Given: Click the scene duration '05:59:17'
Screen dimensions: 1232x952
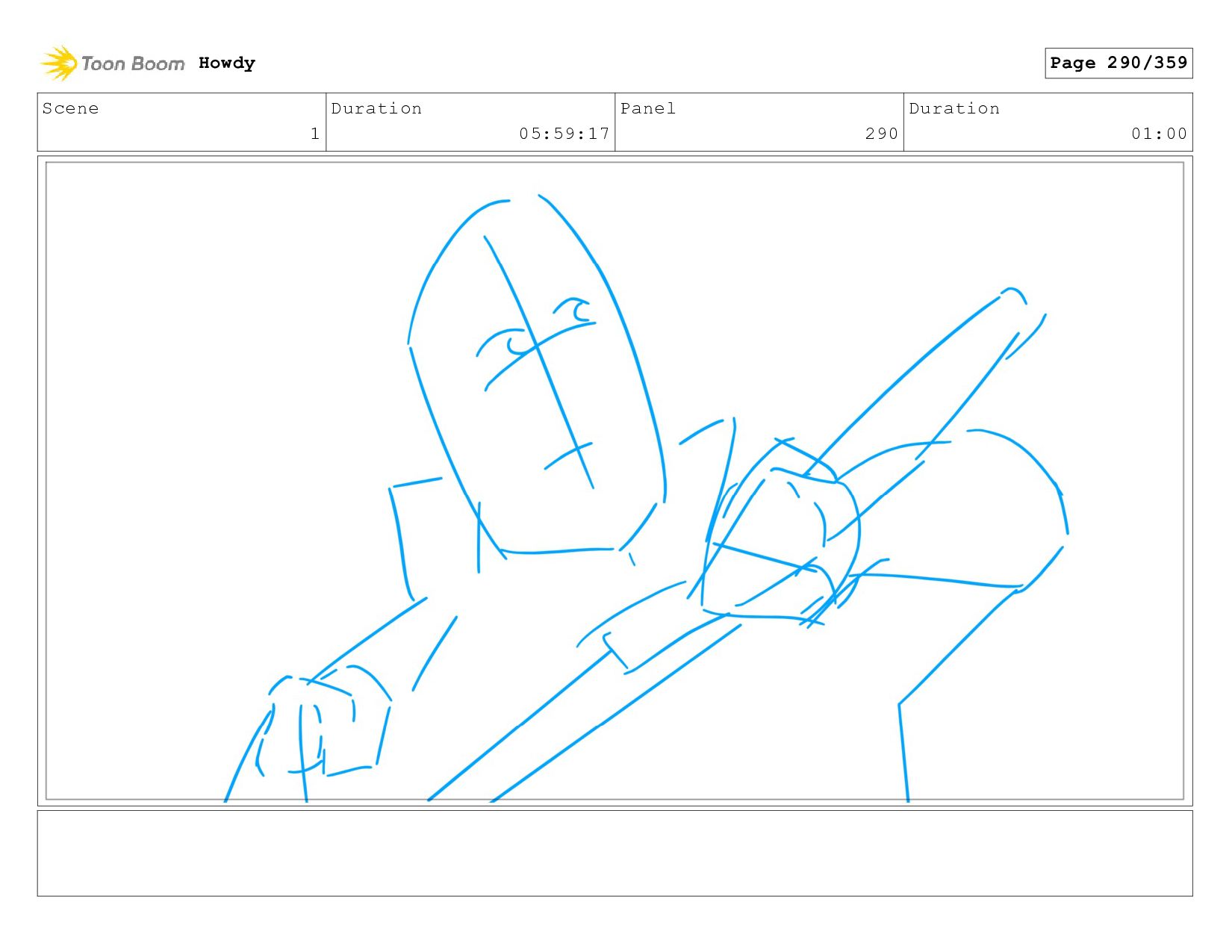Looking at the screenshot, I should pyautogui.click(x=564, y=134).
